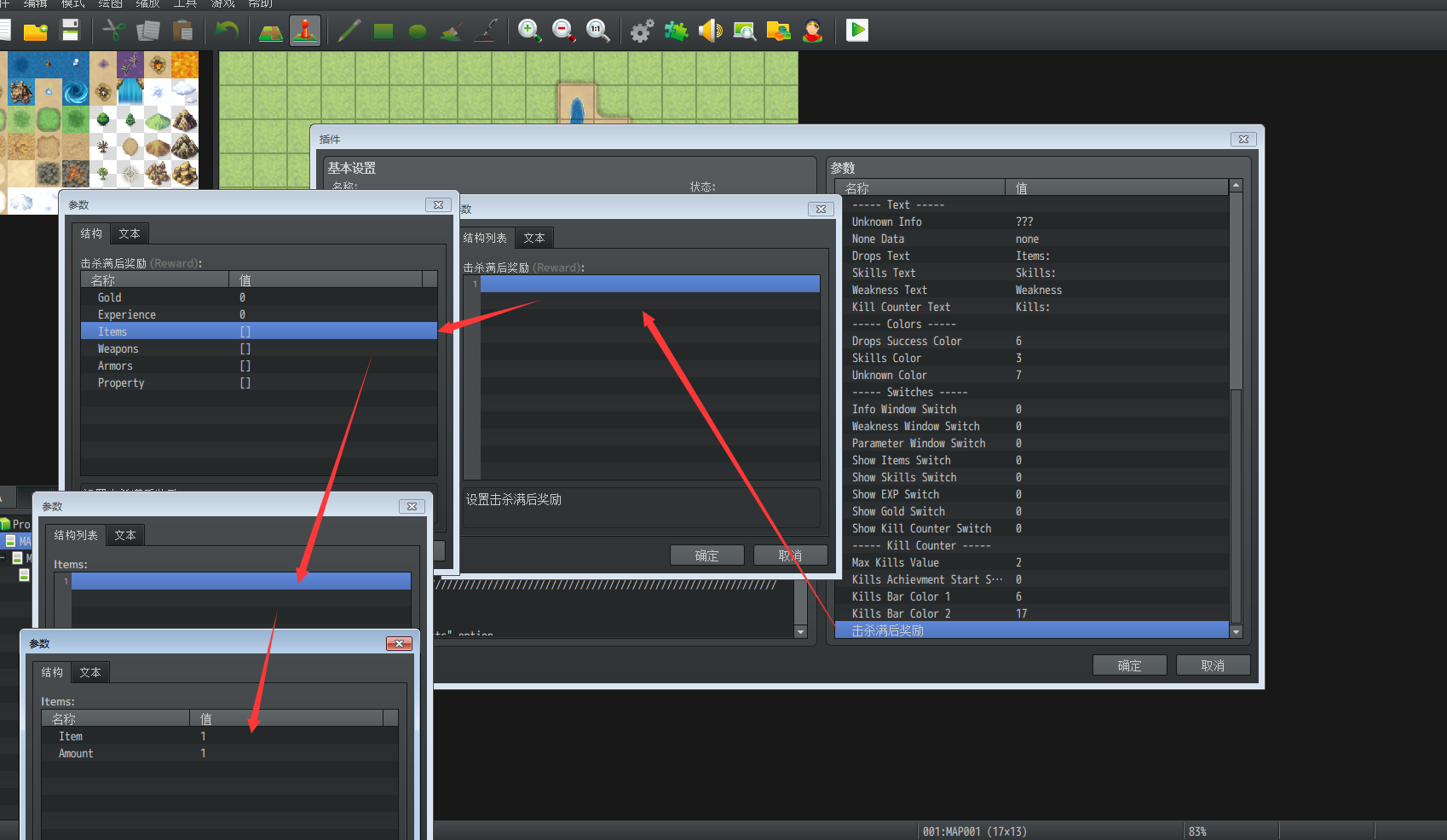Viewport: 1447px width, 840px height.
Task: Open 文本 tab in the Items list dialog
Action: [125, 535]
